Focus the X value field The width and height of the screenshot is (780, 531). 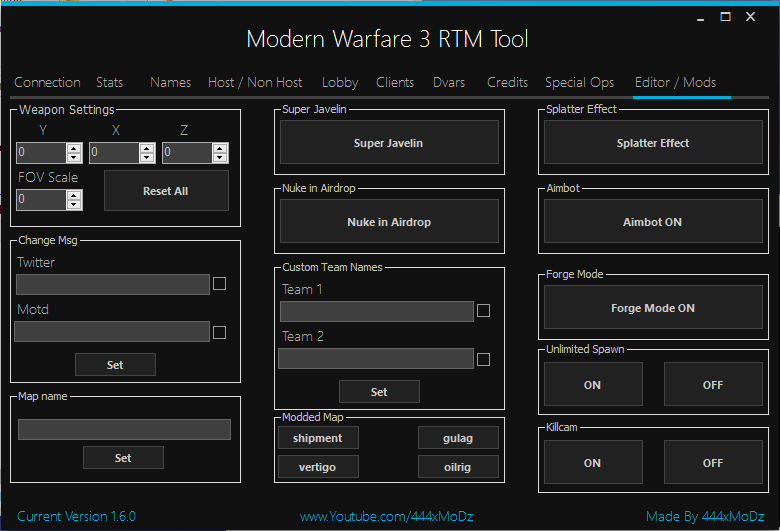[114, 153]
